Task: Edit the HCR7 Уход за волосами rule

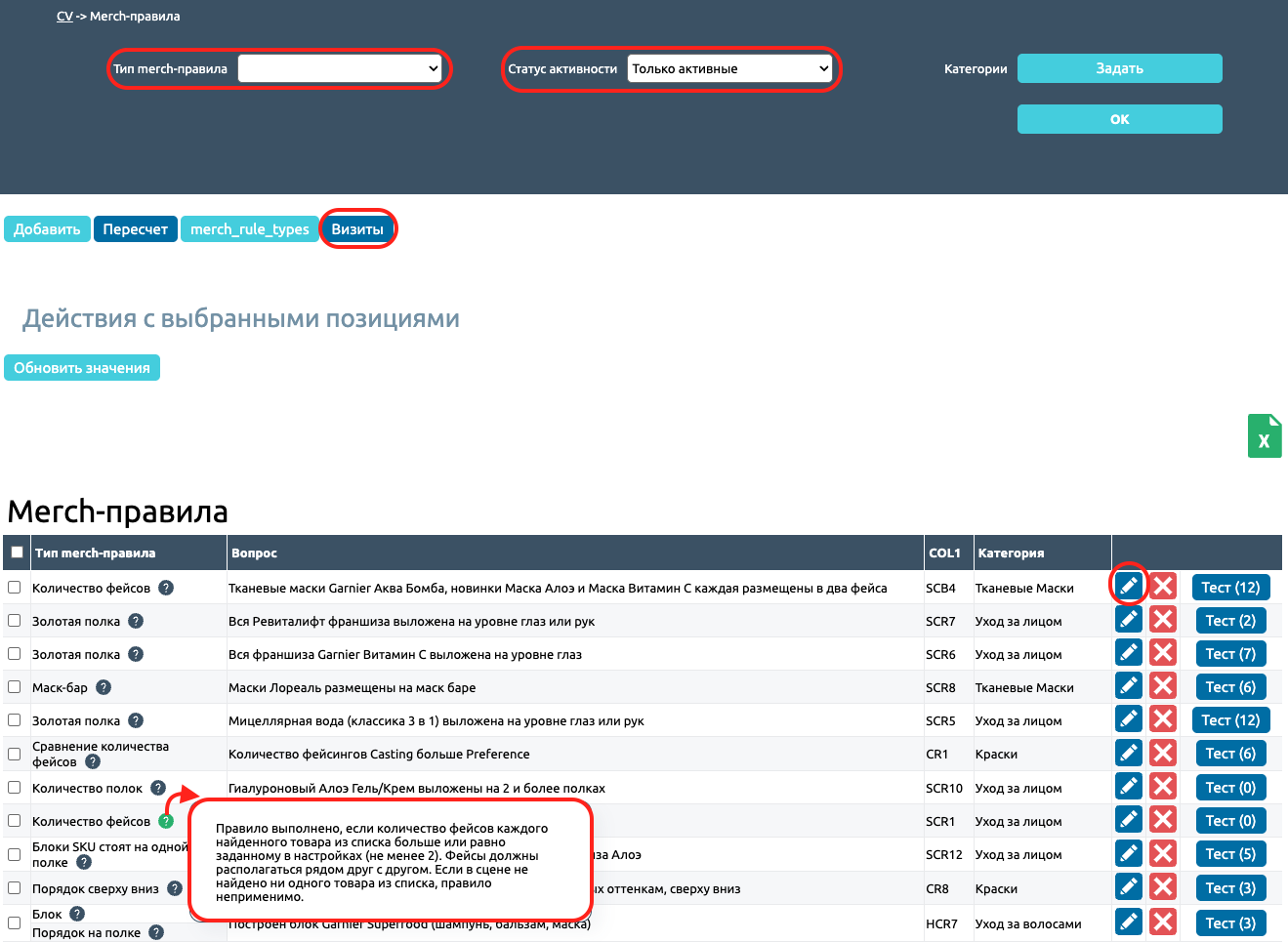Action: coord(1129,922)
